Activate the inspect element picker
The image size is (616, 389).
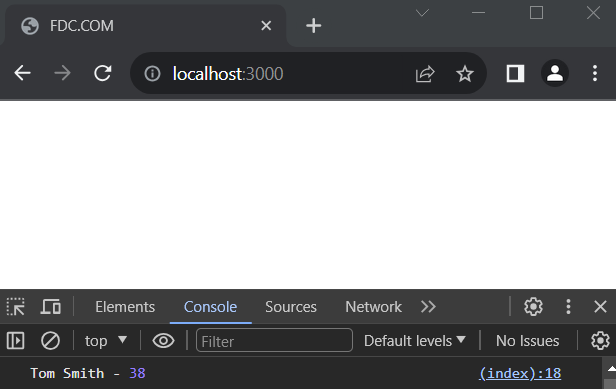[16, 307]
